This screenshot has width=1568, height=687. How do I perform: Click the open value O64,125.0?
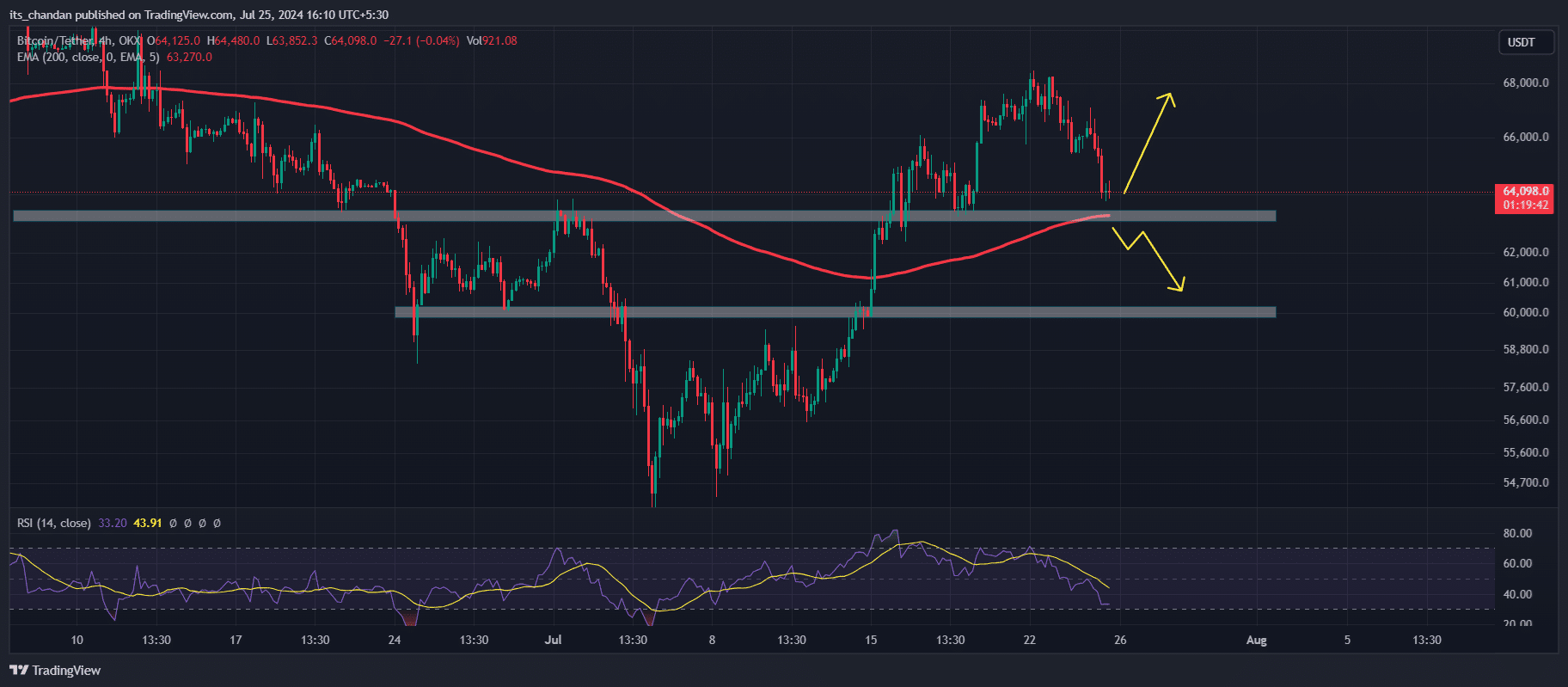[174, 40]
